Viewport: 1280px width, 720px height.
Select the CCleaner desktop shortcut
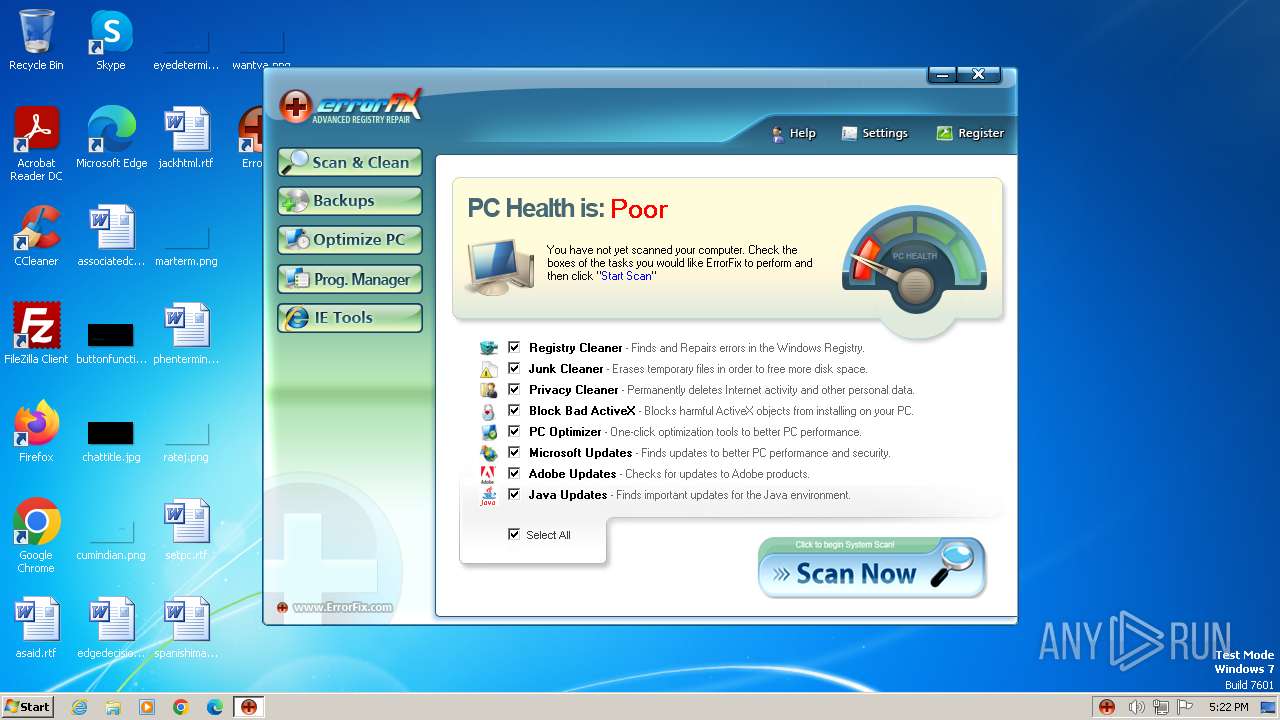coord(36,236)
